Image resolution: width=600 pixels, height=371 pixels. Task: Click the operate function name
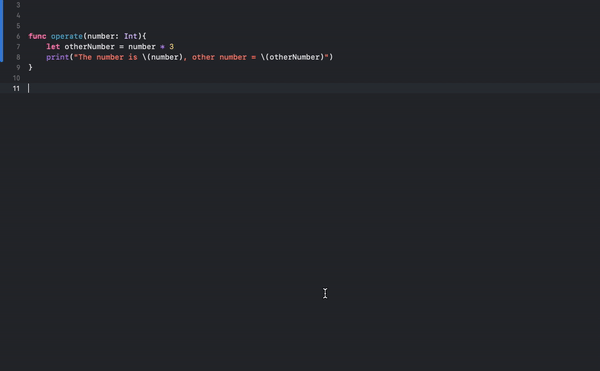67,36
